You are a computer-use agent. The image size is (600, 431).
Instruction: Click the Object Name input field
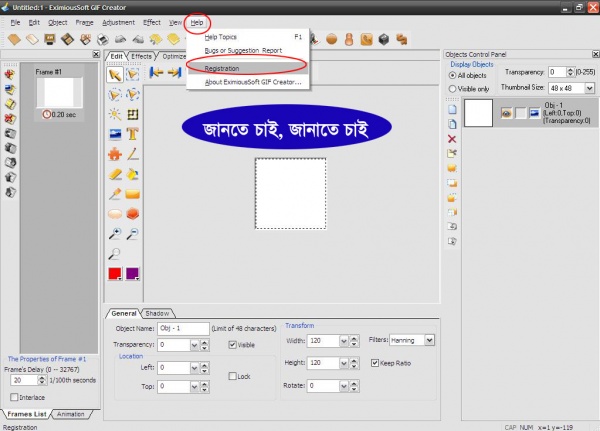click(x=183, y=328)
